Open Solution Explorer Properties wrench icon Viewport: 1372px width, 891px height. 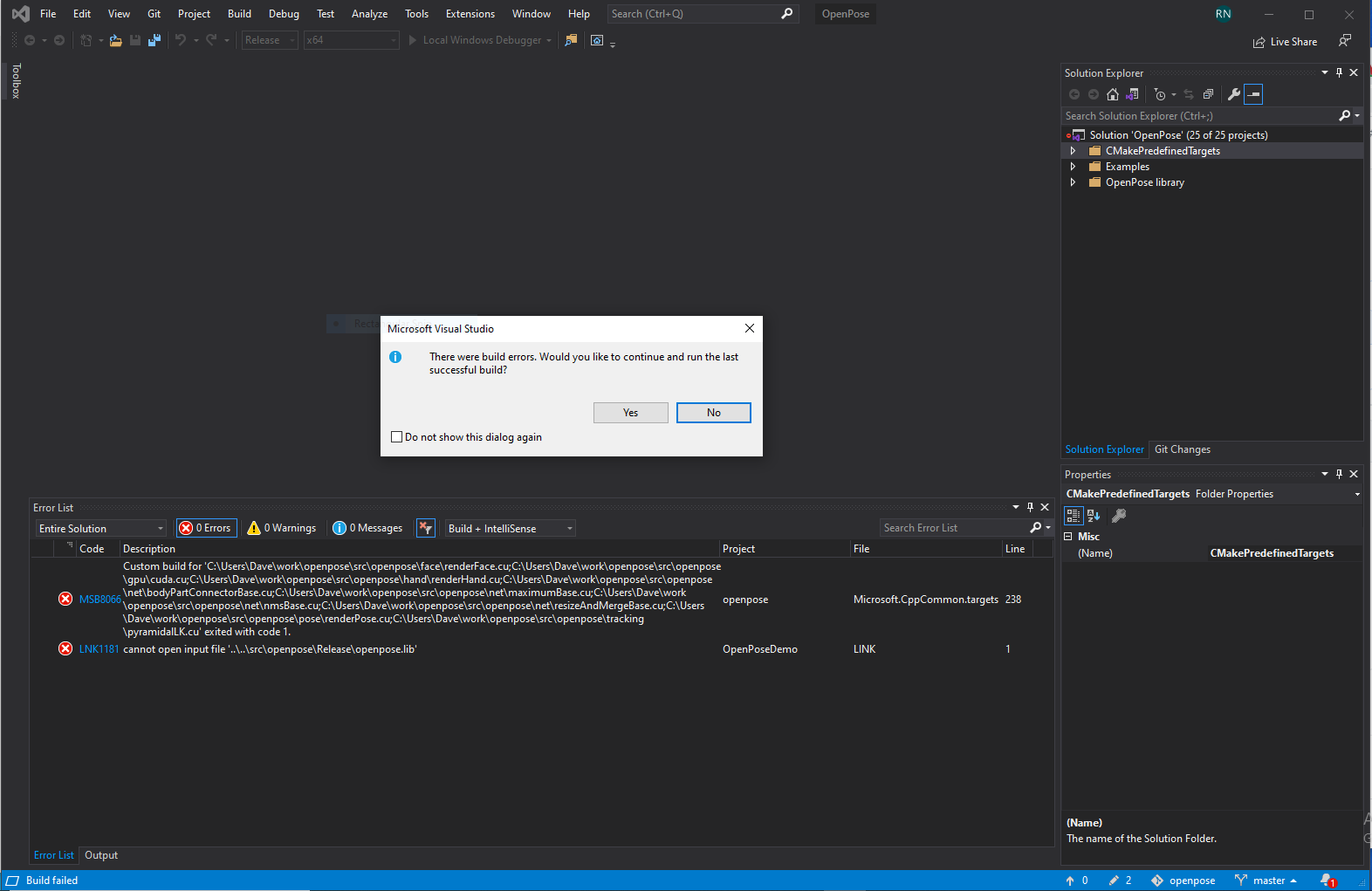pyautogui.click(x=1234, y=94)
